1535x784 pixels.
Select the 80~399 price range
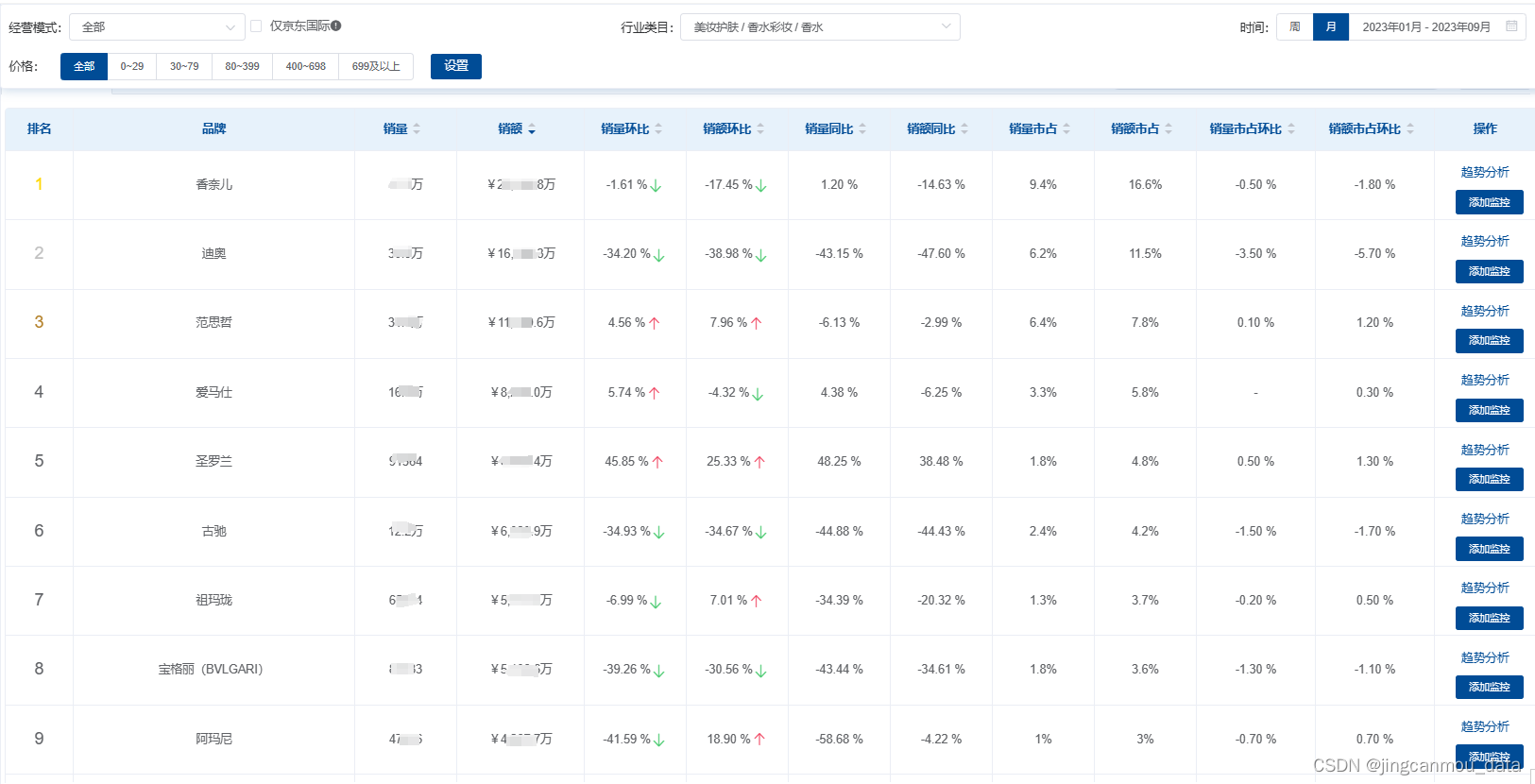[x=242, y=66]
